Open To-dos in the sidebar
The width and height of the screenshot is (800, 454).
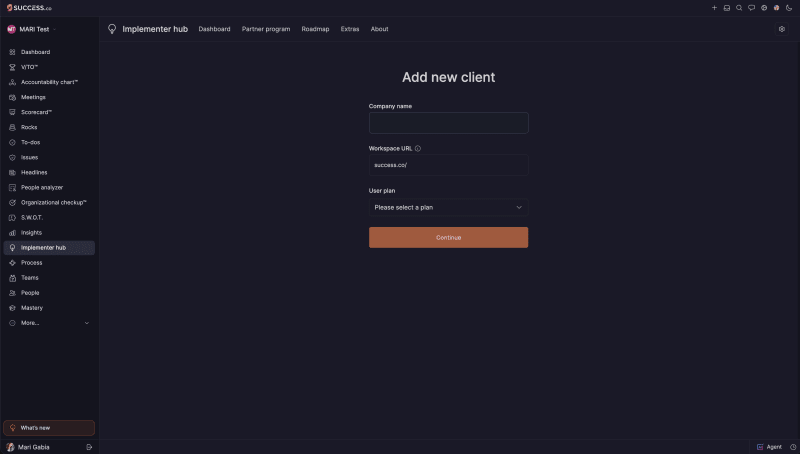49,142
